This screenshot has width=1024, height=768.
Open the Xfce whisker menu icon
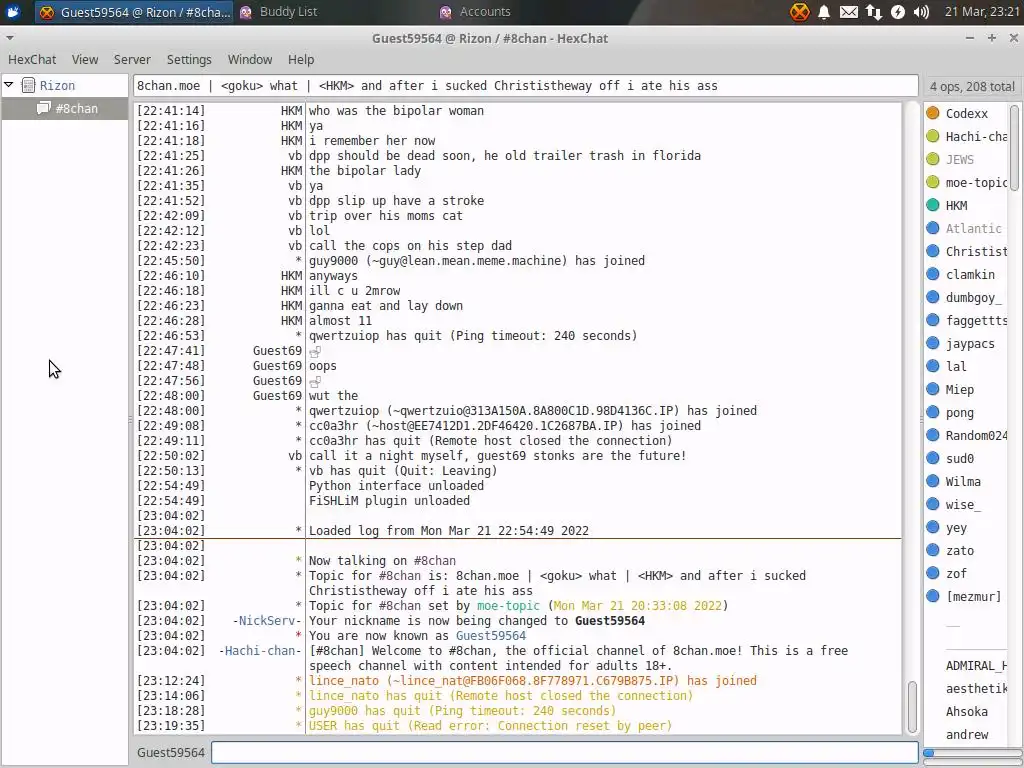coord(12,12)
